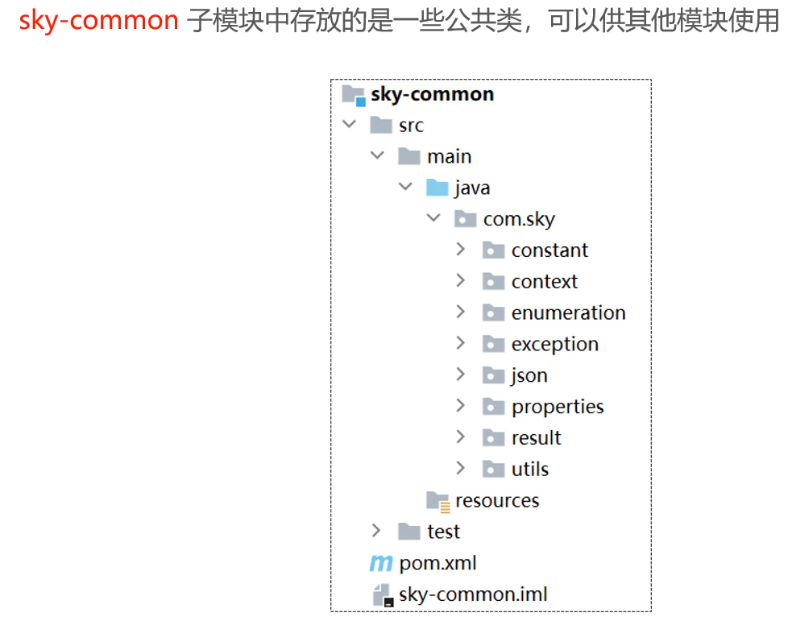Click the Maven pom.xml file icon
The height and width of the screenshot is (619, 795).
tap(381, 563)
